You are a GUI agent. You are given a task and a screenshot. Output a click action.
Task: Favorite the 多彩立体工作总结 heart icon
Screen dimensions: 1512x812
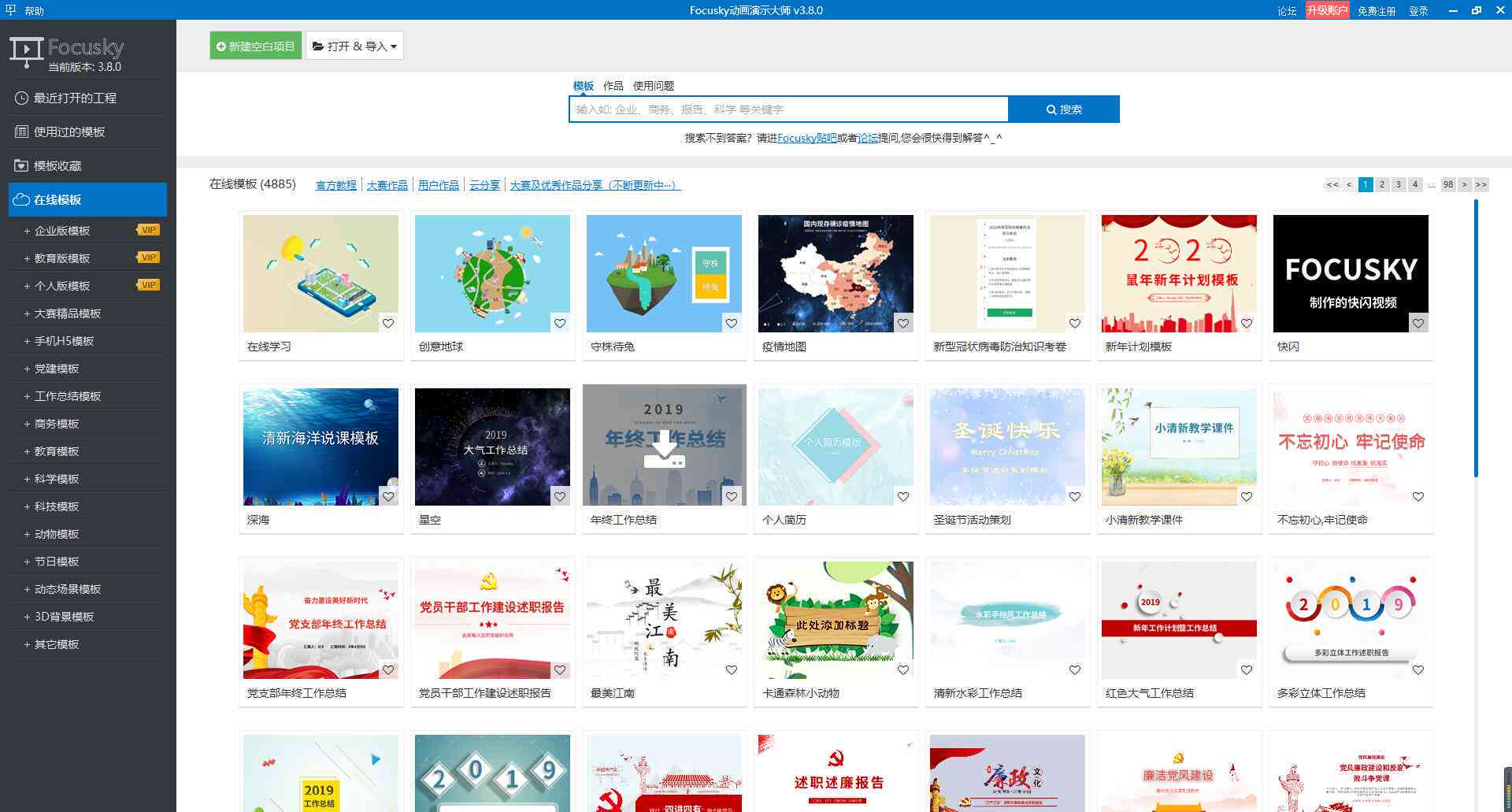(x=1418, y=669)
